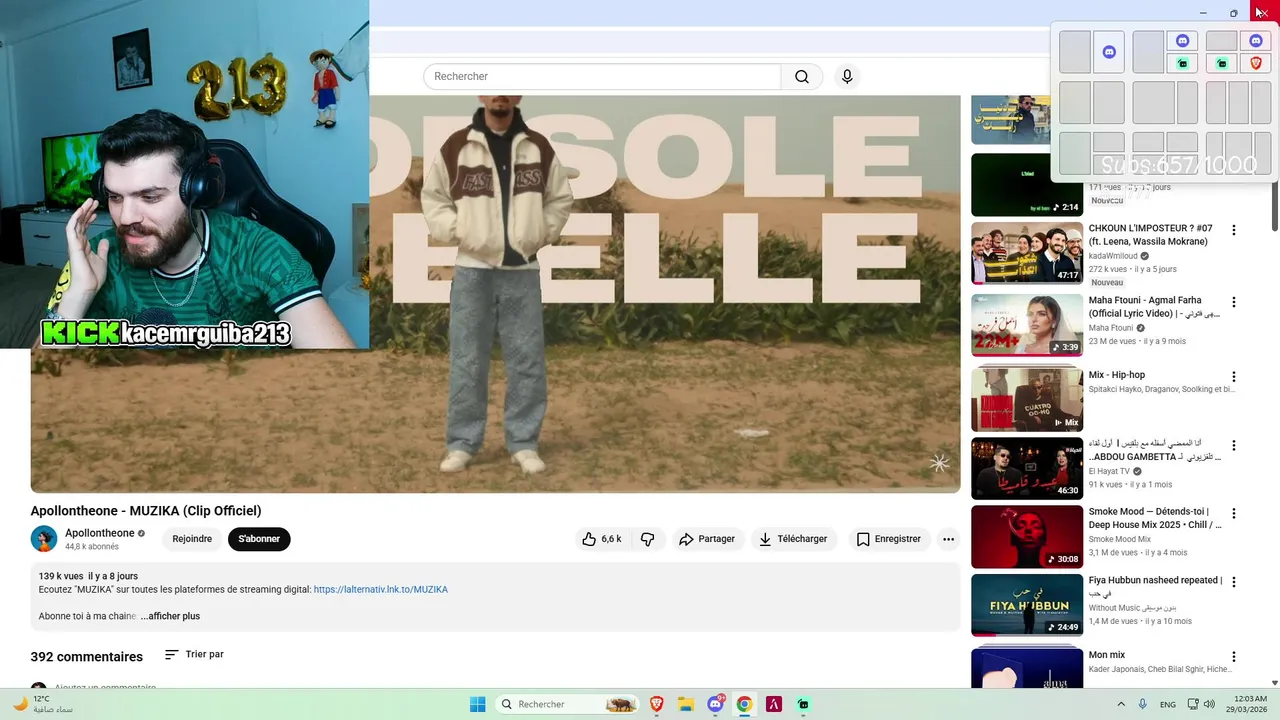Like the MUZIKA video
1280x720 pixels.
[601, 539]
